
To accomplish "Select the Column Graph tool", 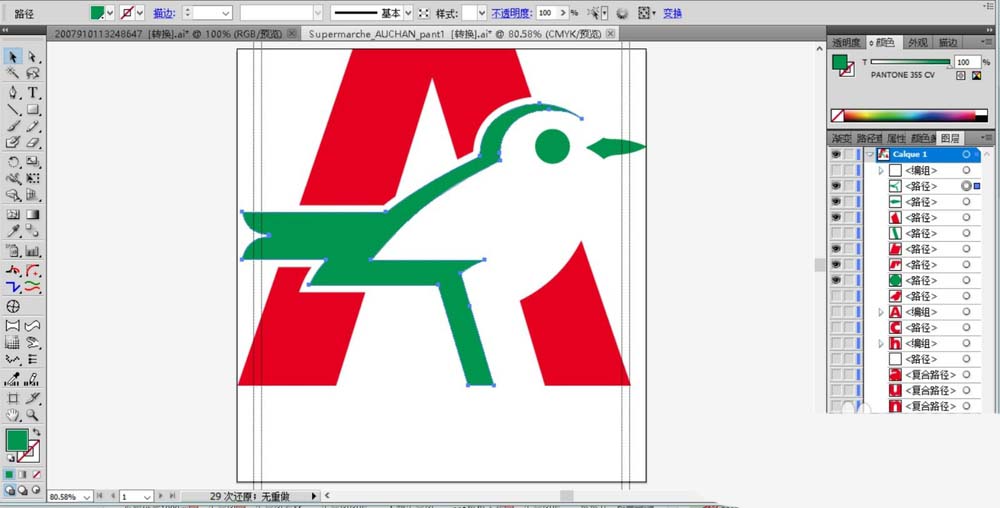I will coord(33,250).
